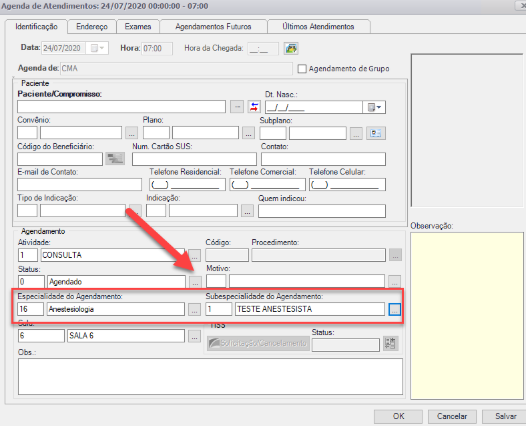Open Sala lookup ellipsis button

pos(194,336)
